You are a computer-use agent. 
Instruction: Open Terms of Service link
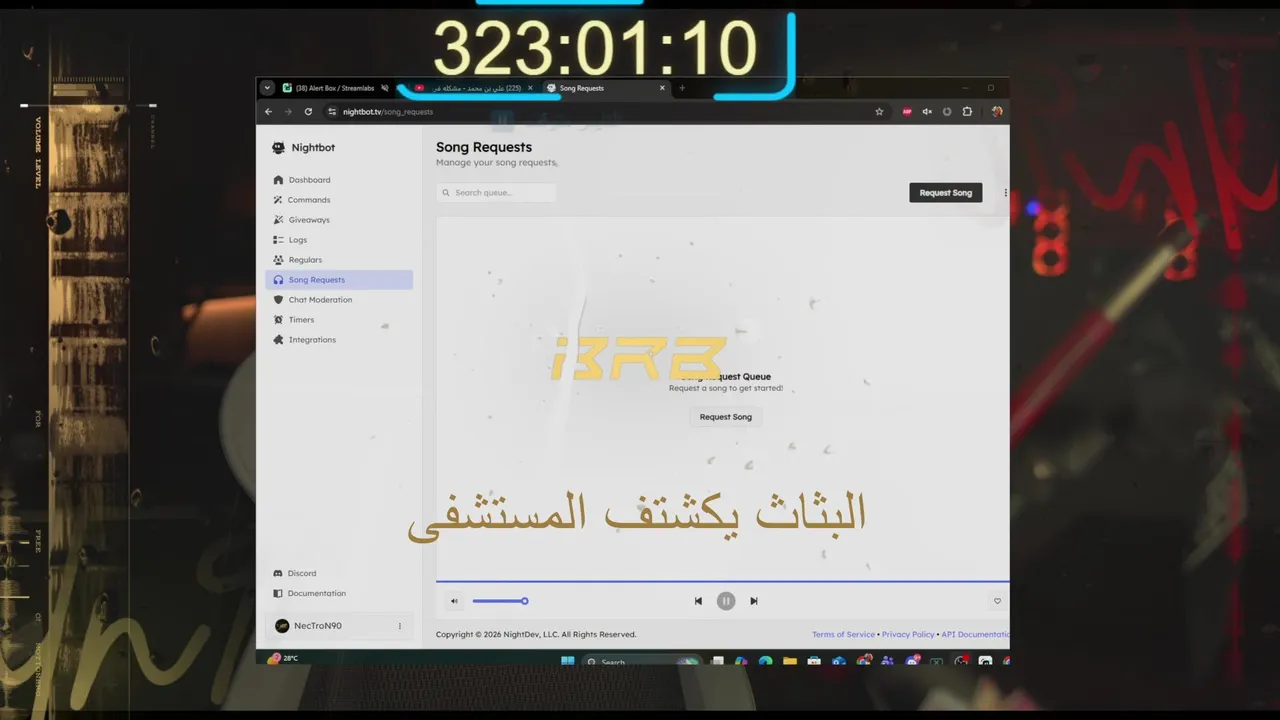pyautogui.click(x=843, y=634)
